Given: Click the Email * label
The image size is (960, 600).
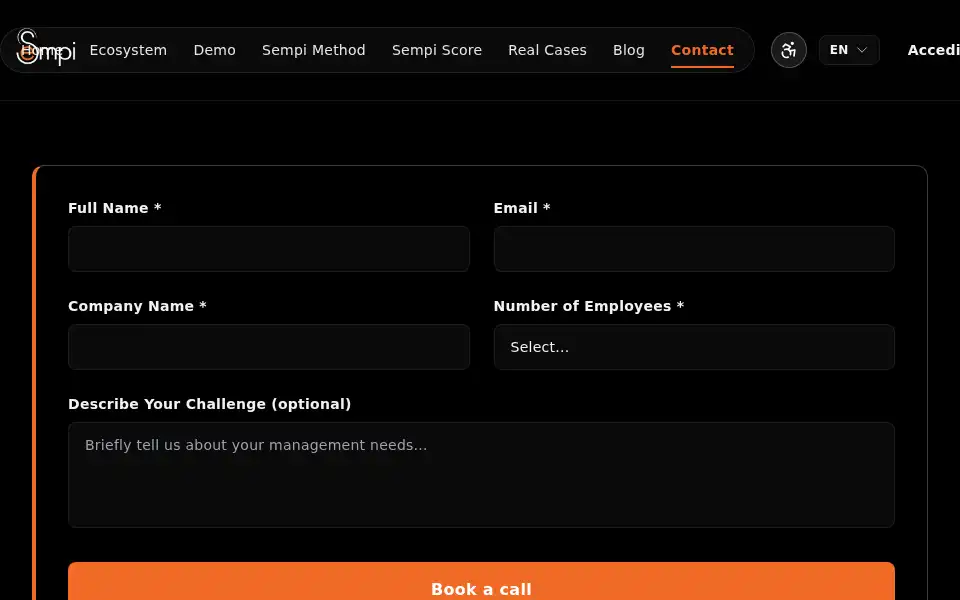Looking at the screenshot, I should coord(522,208).
